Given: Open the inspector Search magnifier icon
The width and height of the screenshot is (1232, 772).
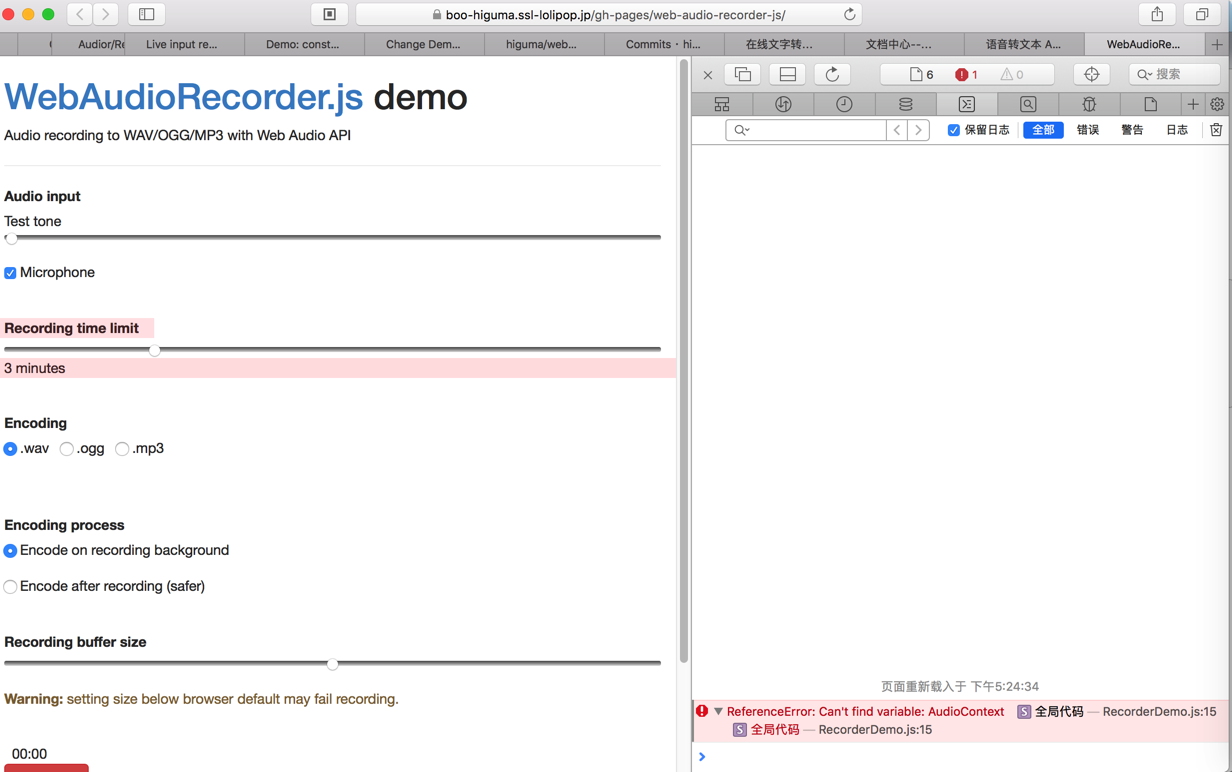Looking at the screenshot, I should (1028, 103).
